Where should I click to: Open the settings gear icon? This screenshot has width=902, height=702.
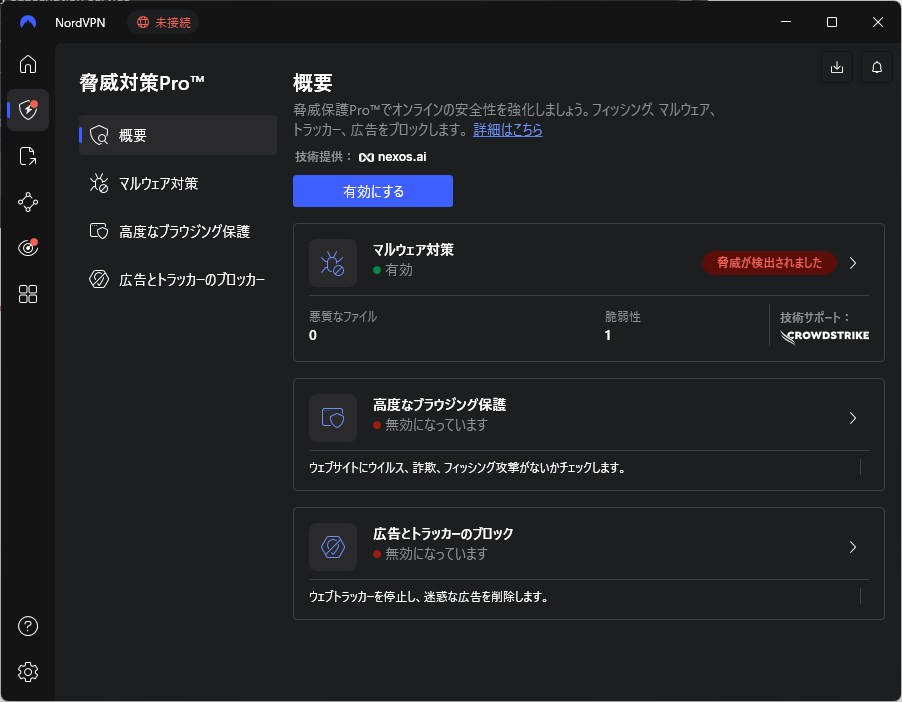28,672
